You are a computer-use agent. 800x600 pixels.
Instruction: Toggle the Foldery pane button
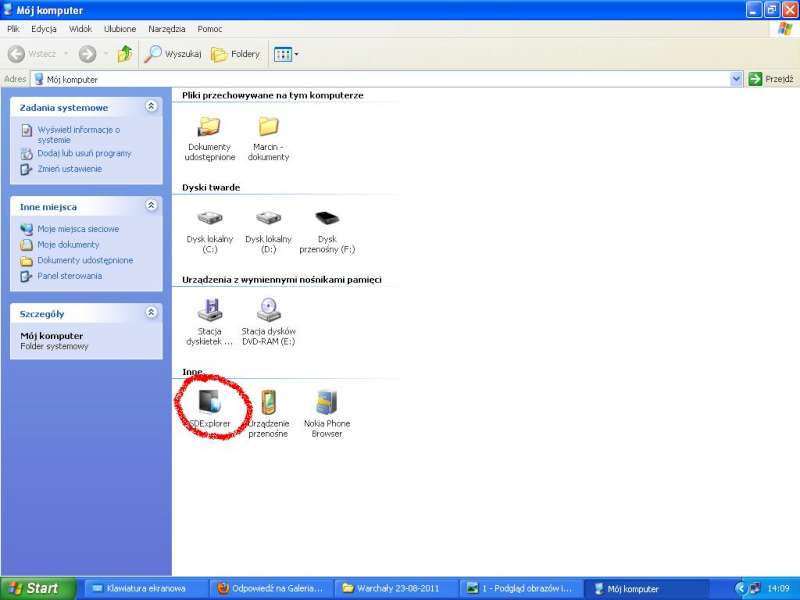[236, 54]
